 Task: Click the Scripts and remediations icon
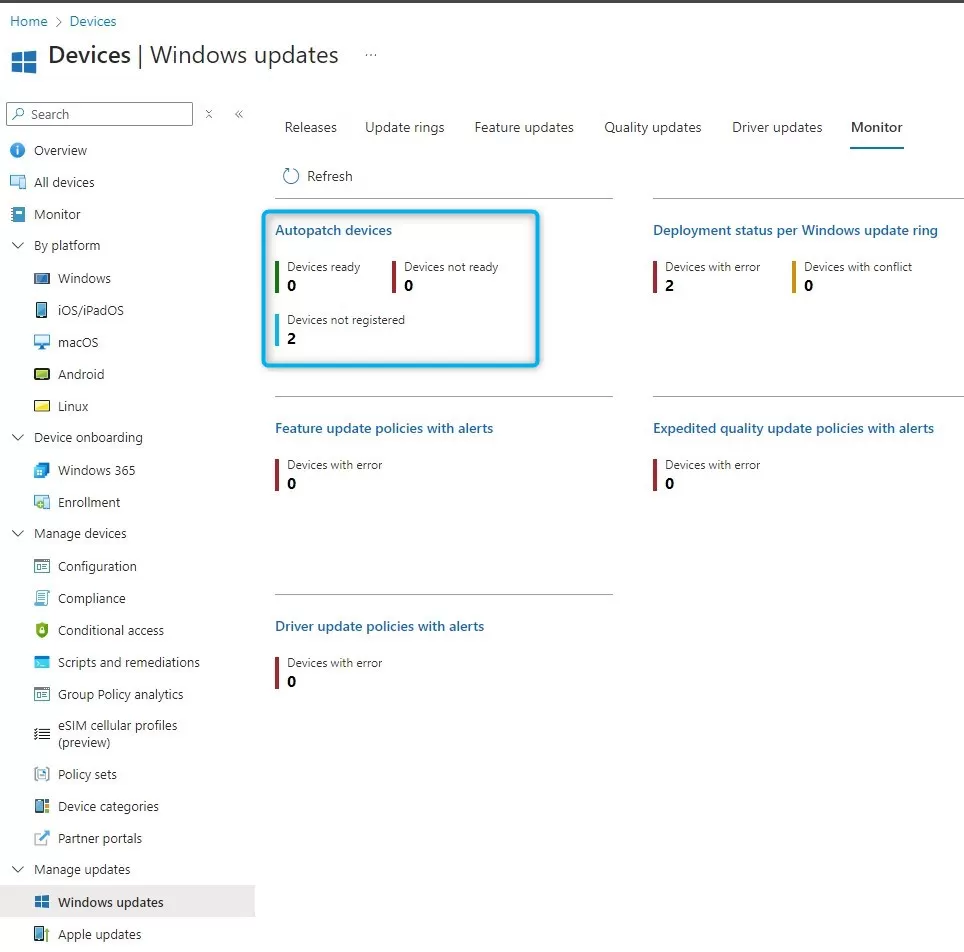(42, 662)
